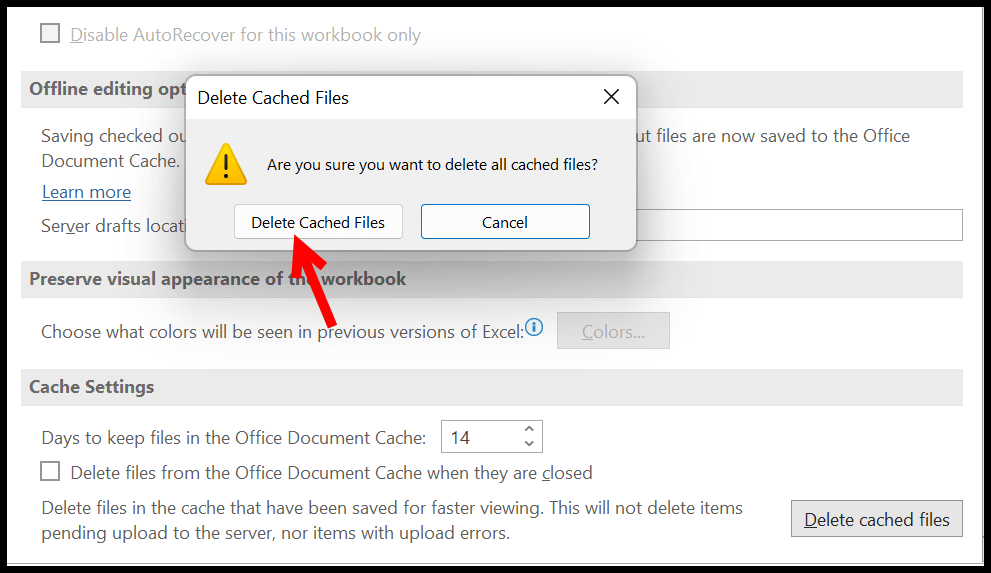This screenshot has height=573, width=991.
Task: Increase days value with the up arrow
Action: tap(529, 429)
